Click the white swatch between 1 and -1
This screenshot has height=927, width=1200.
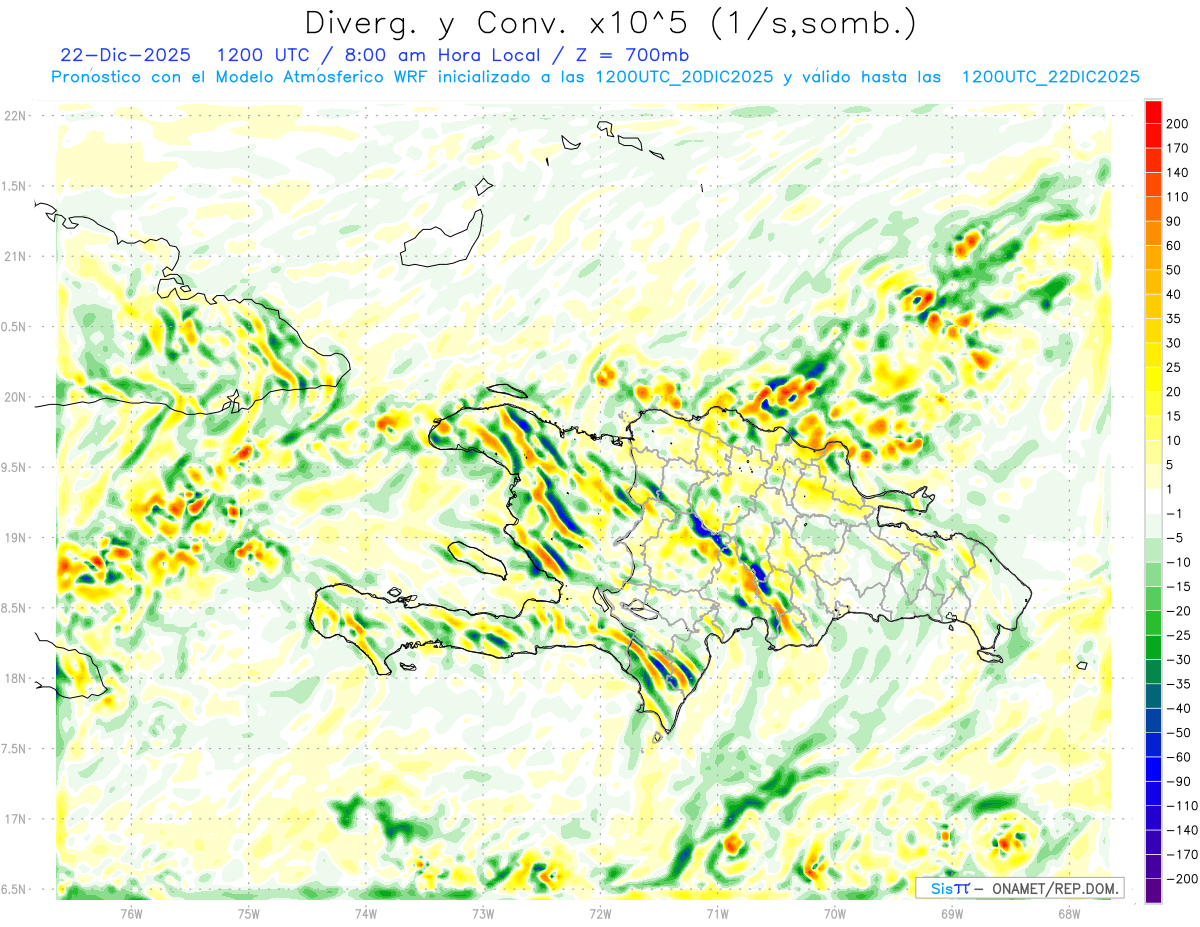(1153, 501)
